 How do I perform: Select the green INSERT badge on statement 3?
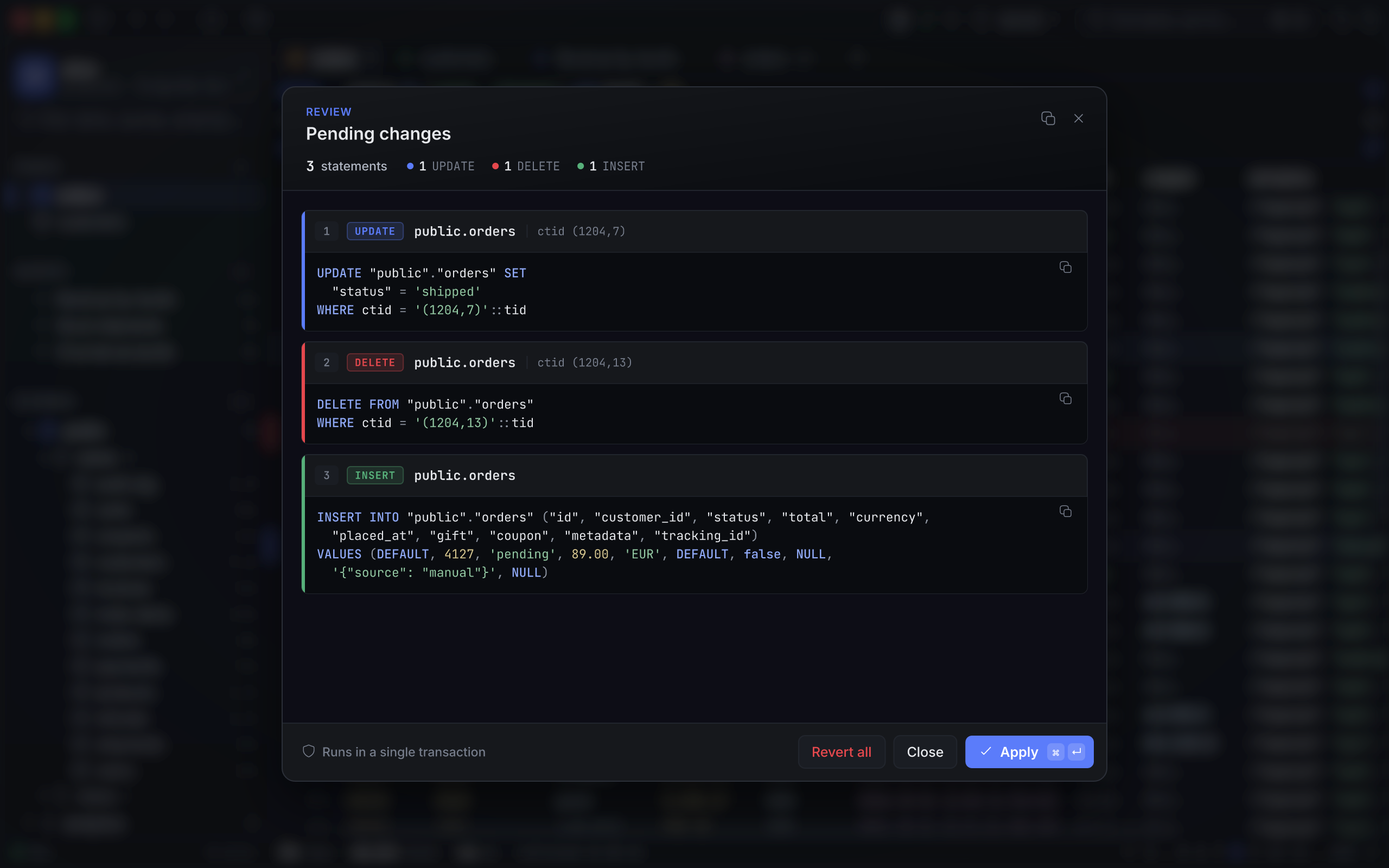coord(375,475)
